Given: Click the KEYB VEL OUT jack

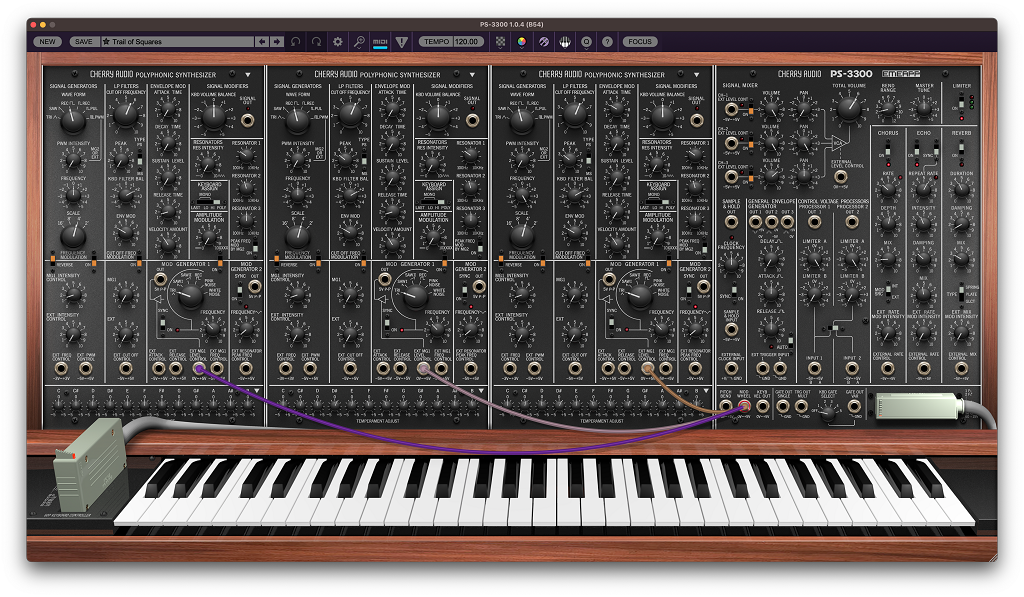Looking at the screenshot, I should click(x=762, y=407).
